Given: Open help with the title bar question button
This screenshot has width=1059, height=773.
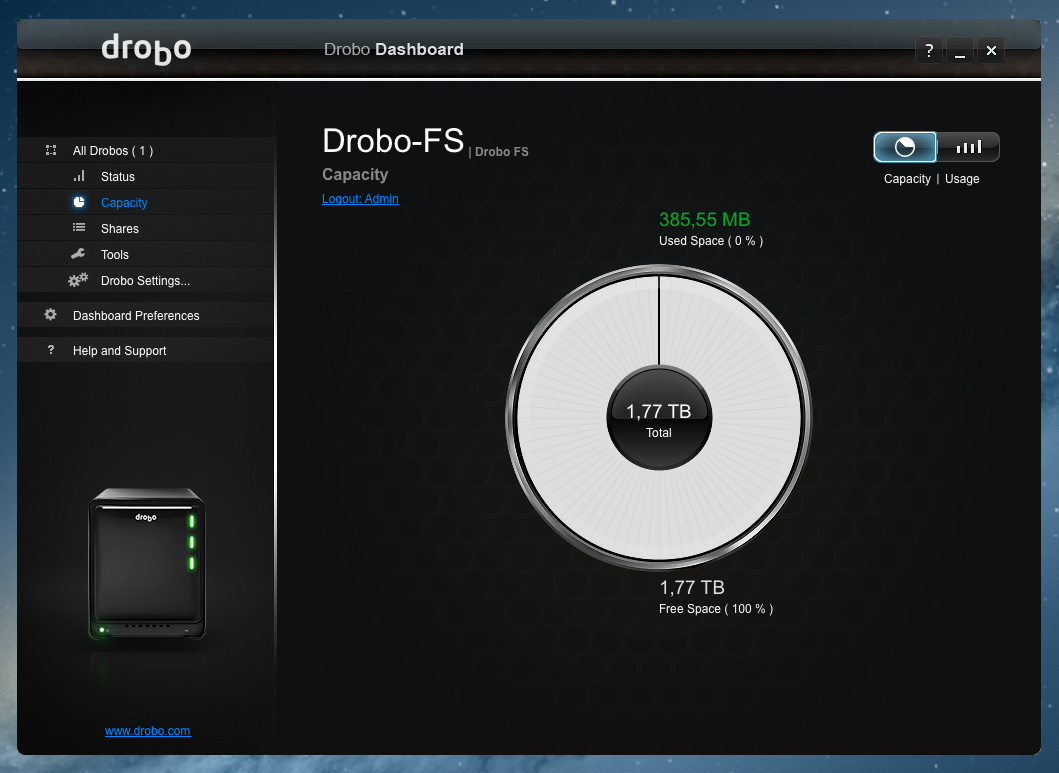Looking at the screenshot, I should pos(929,50).
